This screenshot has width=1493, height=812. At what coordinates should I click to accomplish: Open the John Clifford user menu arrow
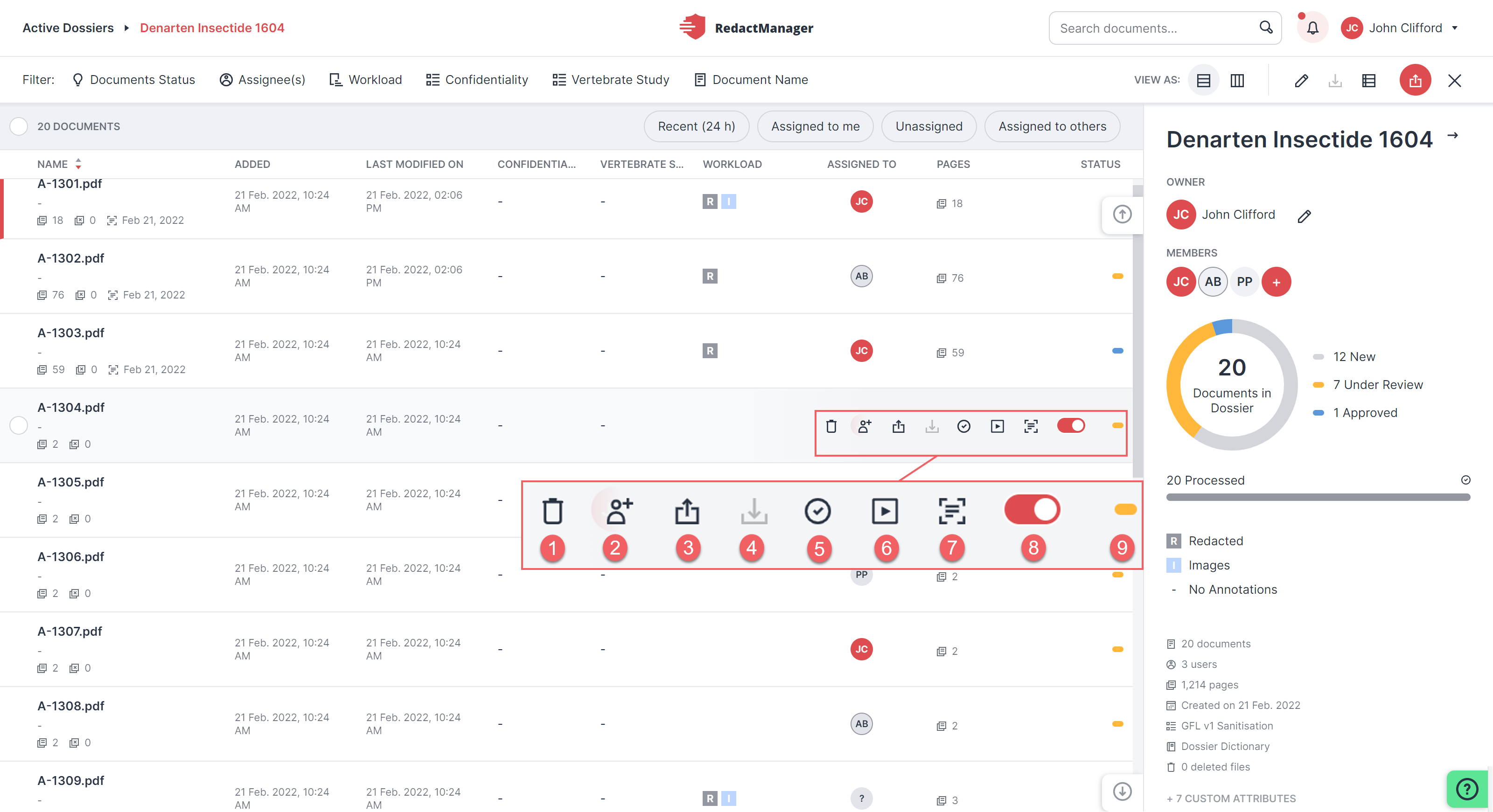1455,28
